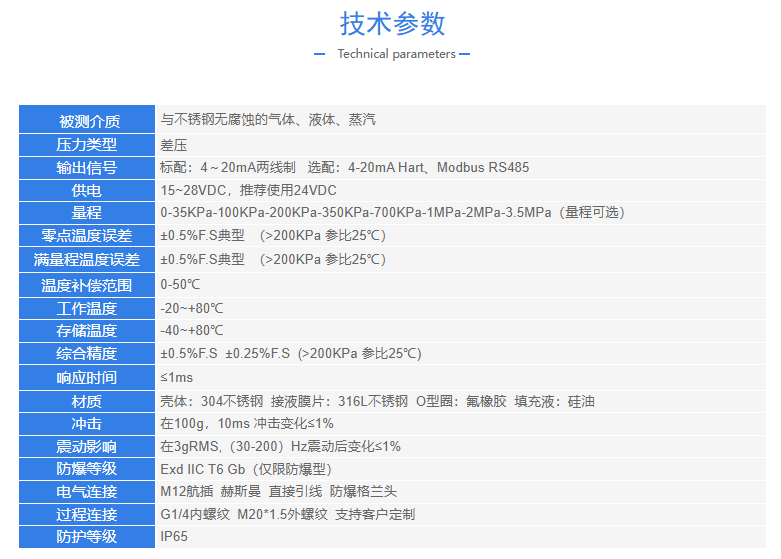Select the 0-50℃ compensation range value
Image resolution: width=781 pixels, height=559 pixels.
coord(180,284)
